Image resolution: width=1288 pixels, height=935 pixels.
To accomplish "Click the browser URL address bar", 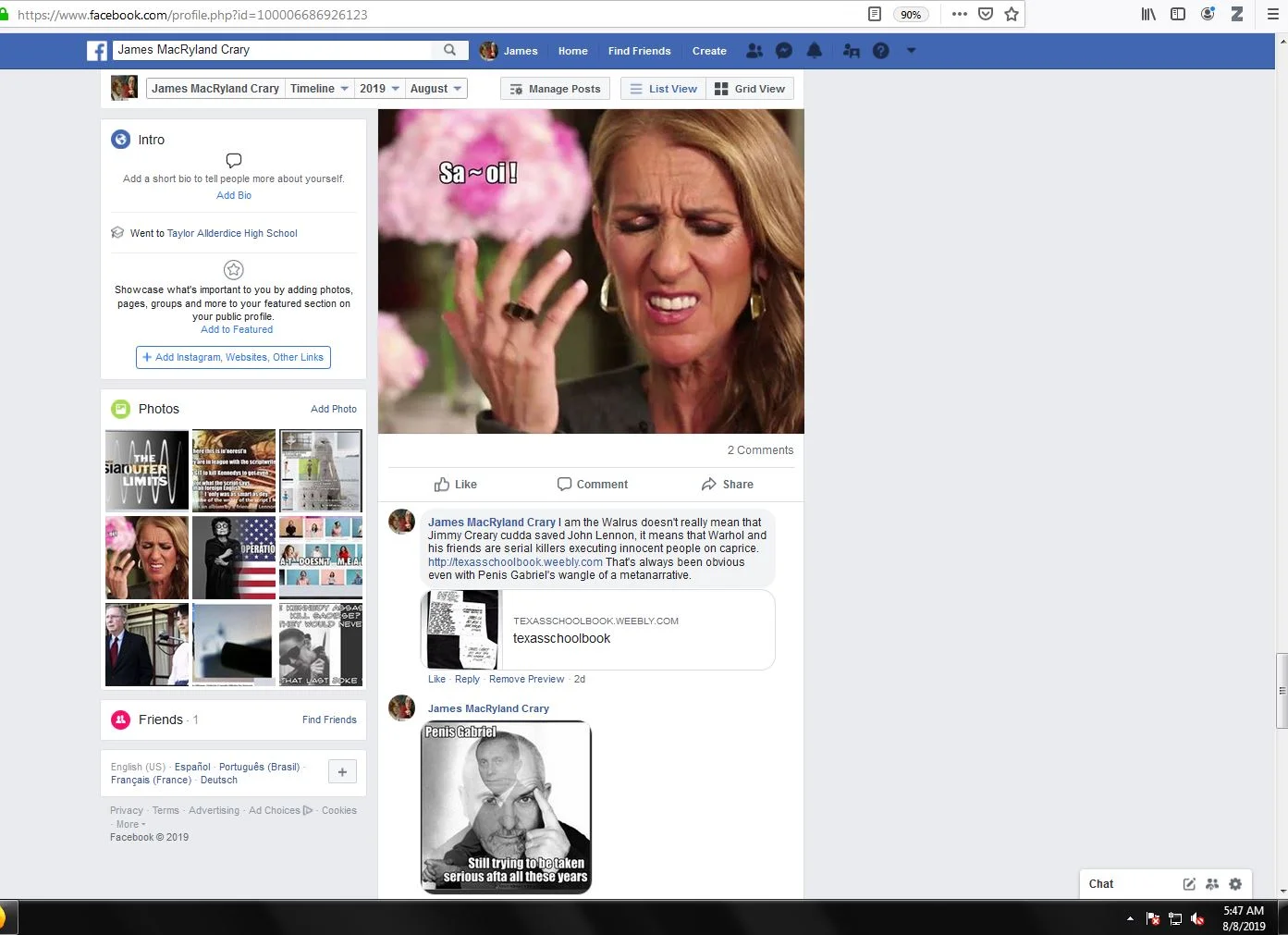I will click(435, 15).
